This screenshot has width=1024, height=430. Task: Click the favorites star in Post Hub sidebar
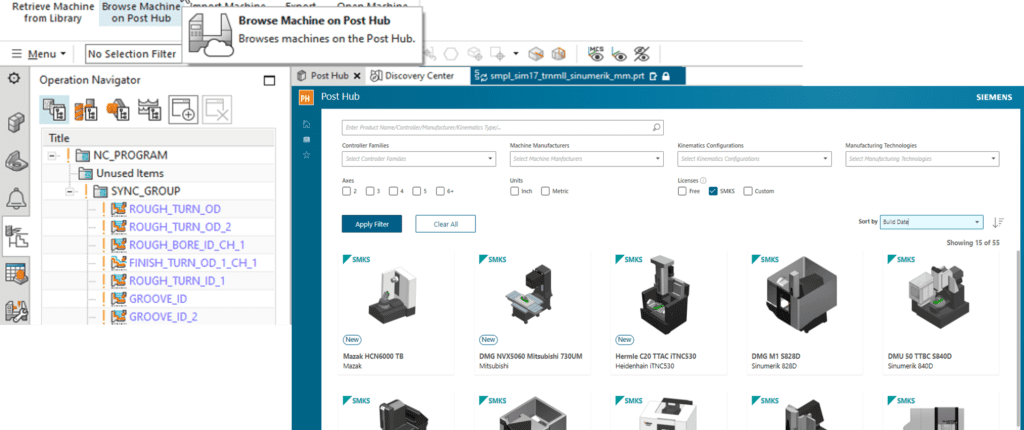(306, 156)
